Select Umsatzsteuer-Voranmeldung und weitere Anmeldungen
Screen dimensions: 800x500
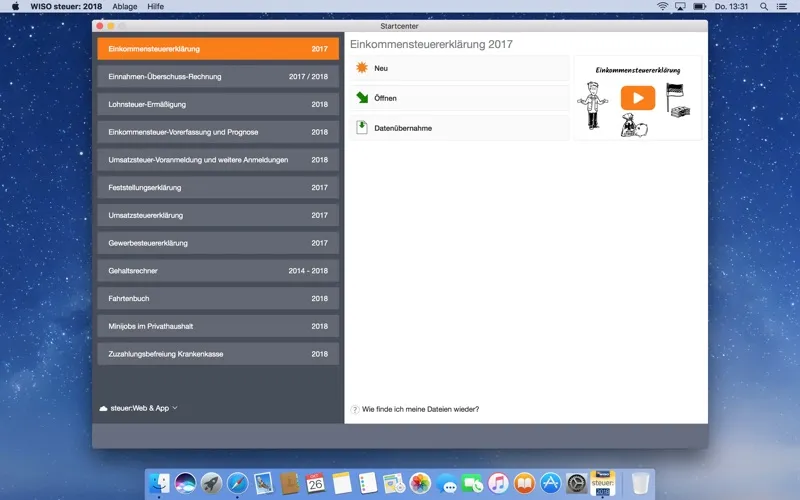coord(218,160)
